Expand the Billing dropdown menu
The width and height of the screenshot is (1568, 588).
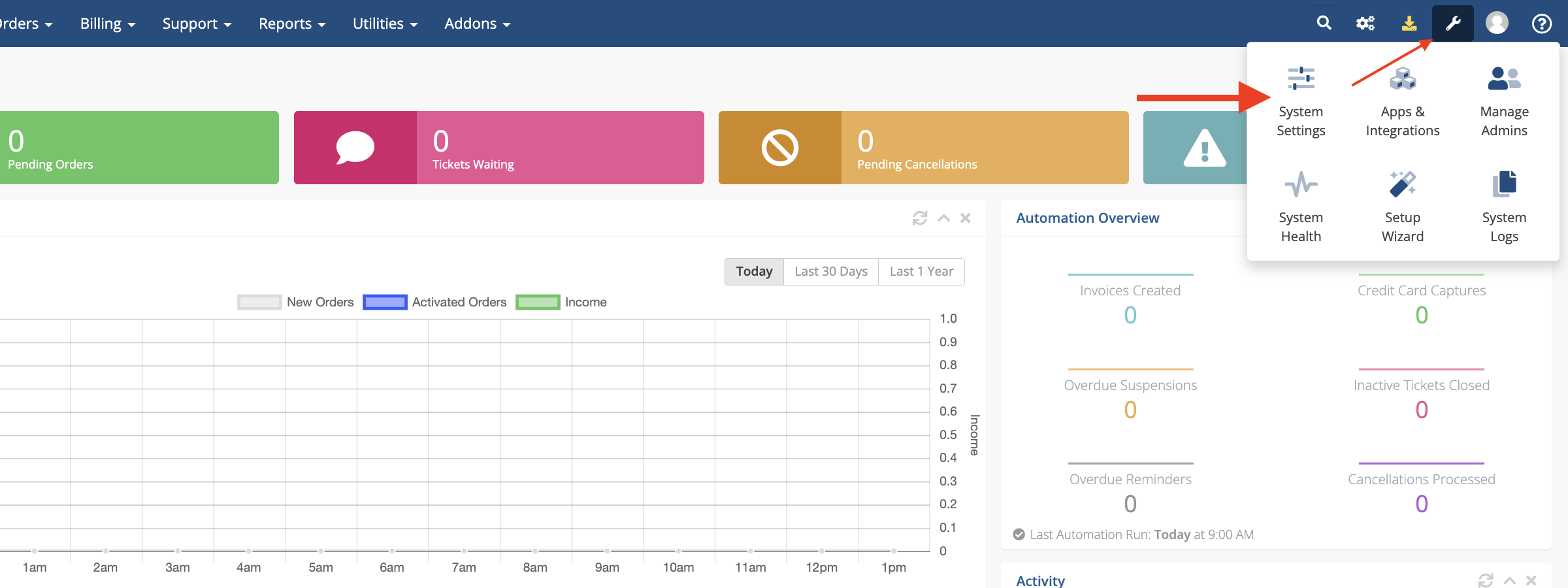107,24
